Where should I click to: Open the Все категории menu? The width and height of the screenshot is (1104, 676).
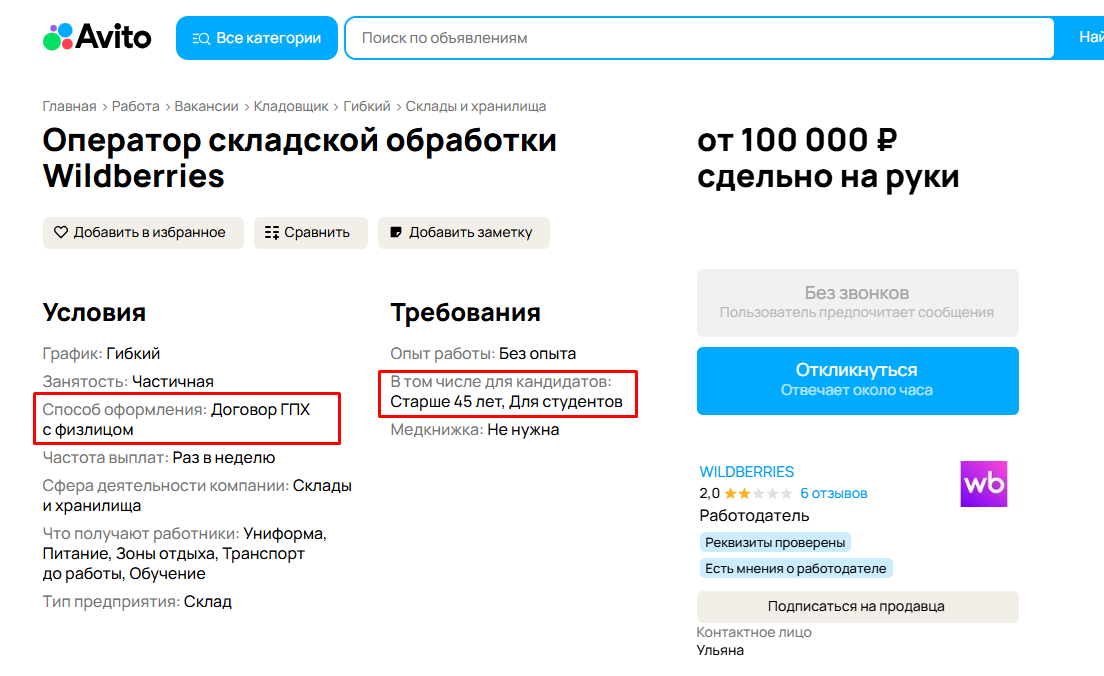pos(256,38)
